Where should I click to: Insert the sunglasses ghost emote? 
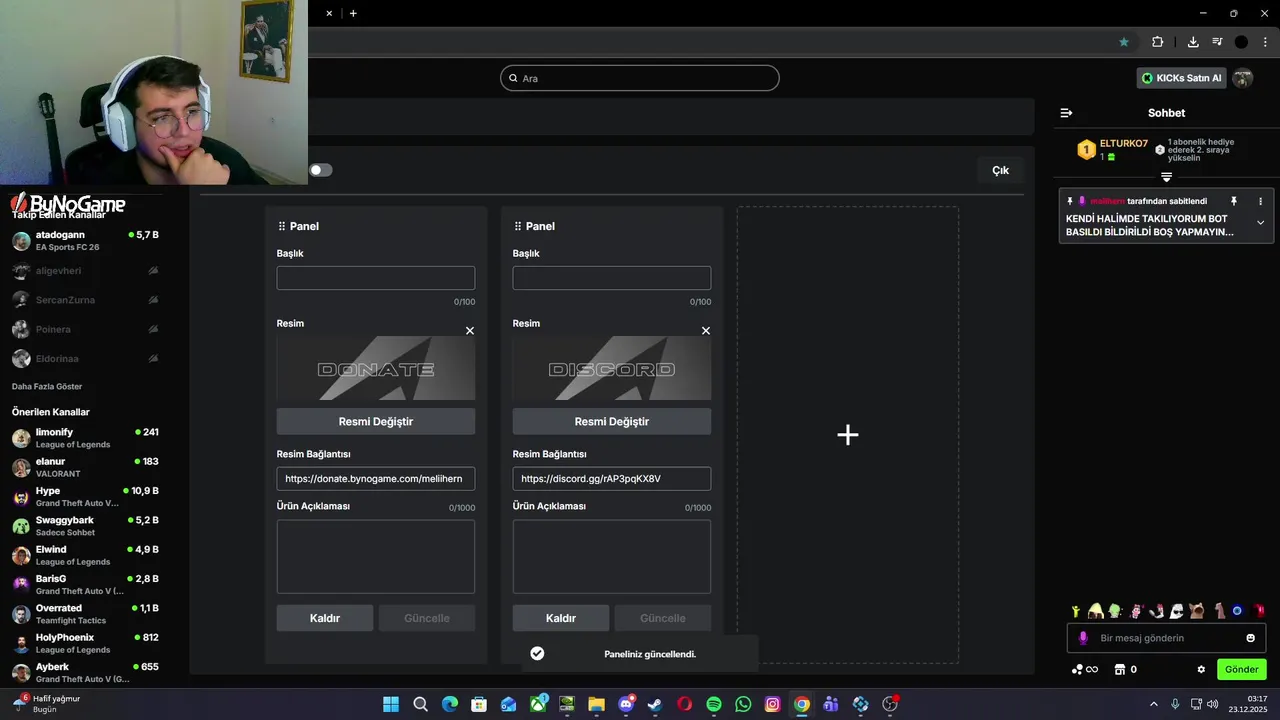[1177, 610]
